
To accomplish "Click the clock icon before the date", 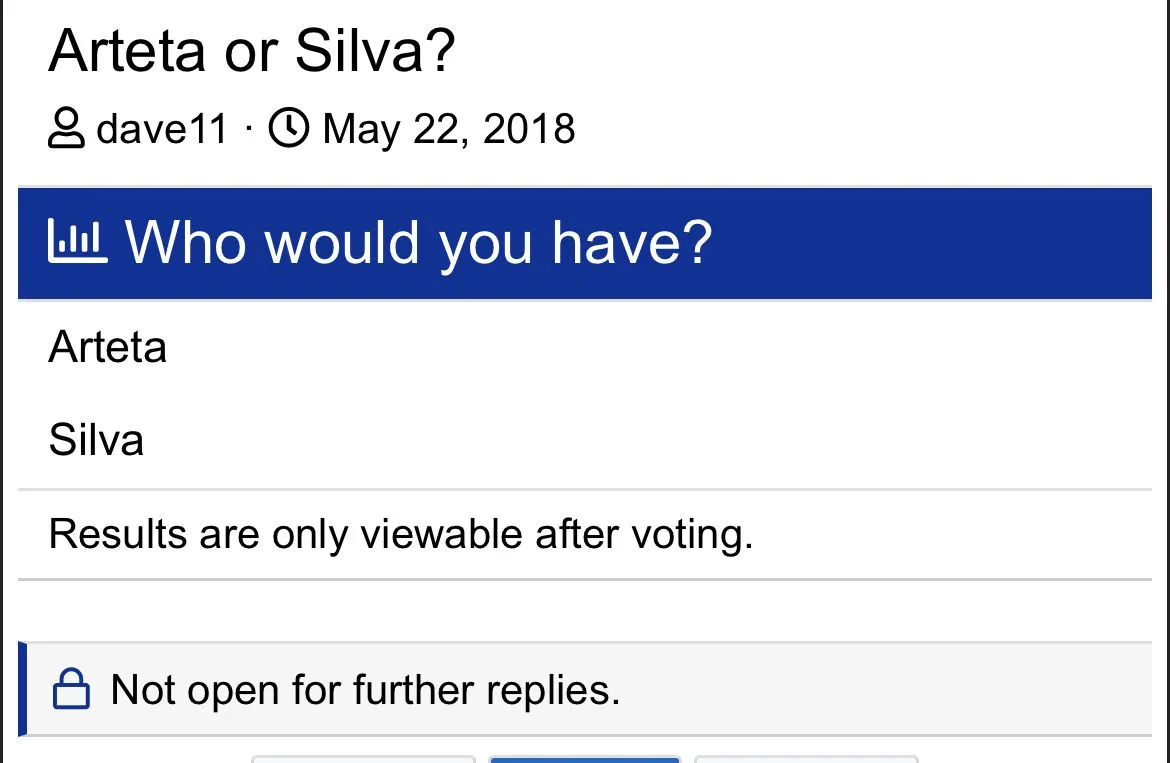I will click(x=289, y=129).
